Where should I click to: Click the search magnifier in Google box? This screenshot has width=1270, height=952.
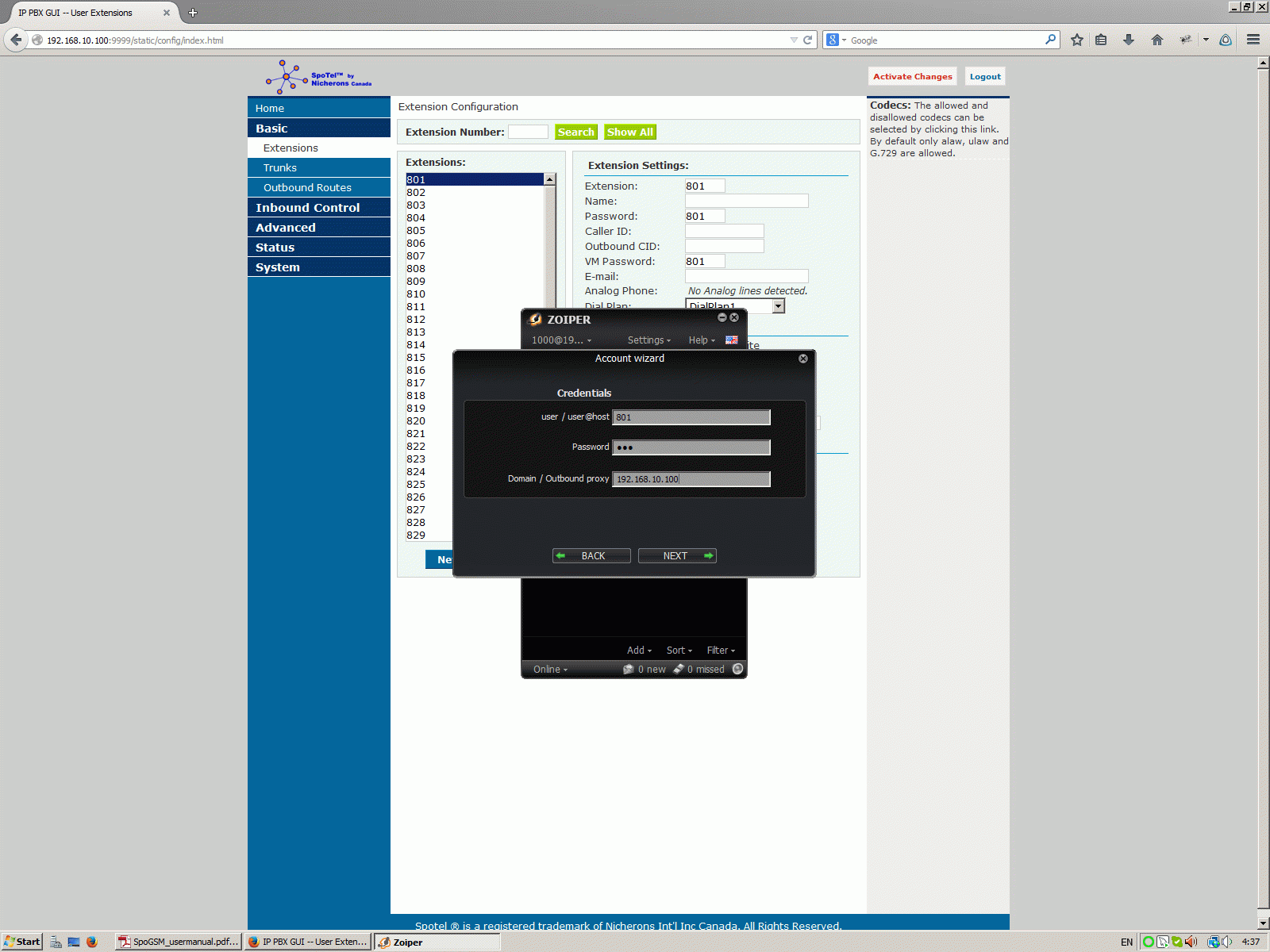point(1051,39)
